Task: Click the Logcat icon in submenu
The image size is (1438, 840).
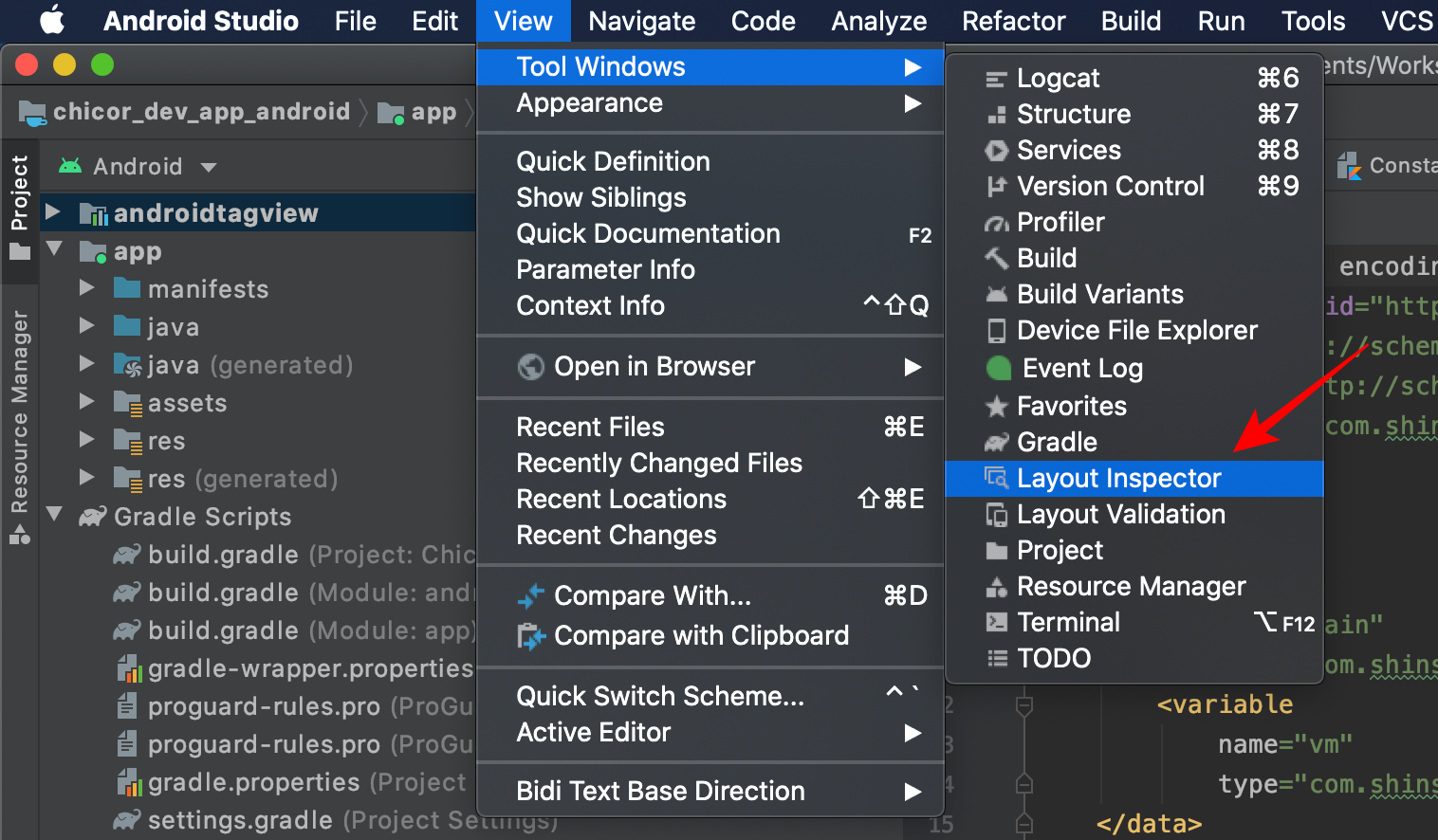Action: 996,79
